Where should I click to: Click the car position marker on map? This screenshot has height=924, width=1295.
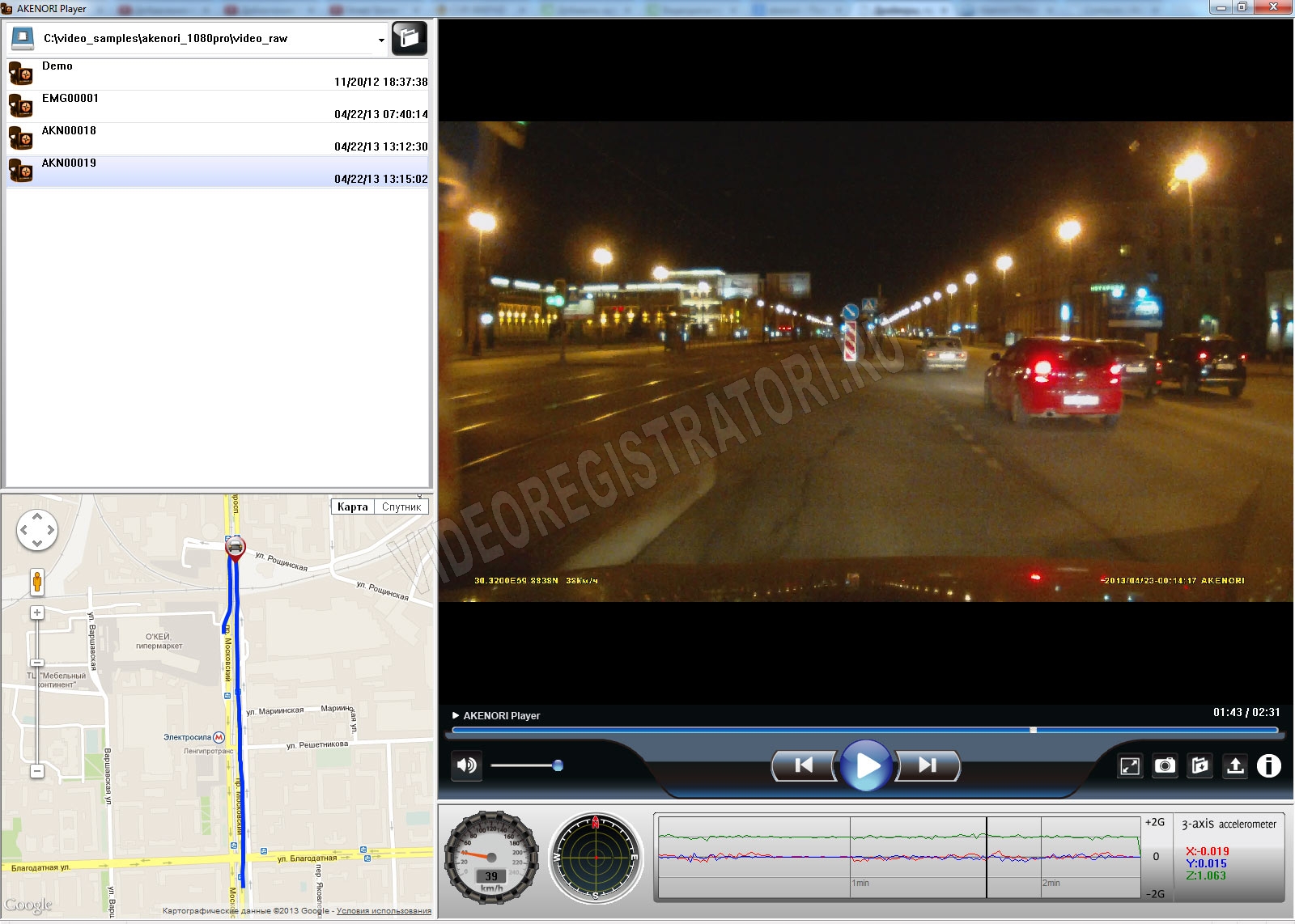pos(235,548)
